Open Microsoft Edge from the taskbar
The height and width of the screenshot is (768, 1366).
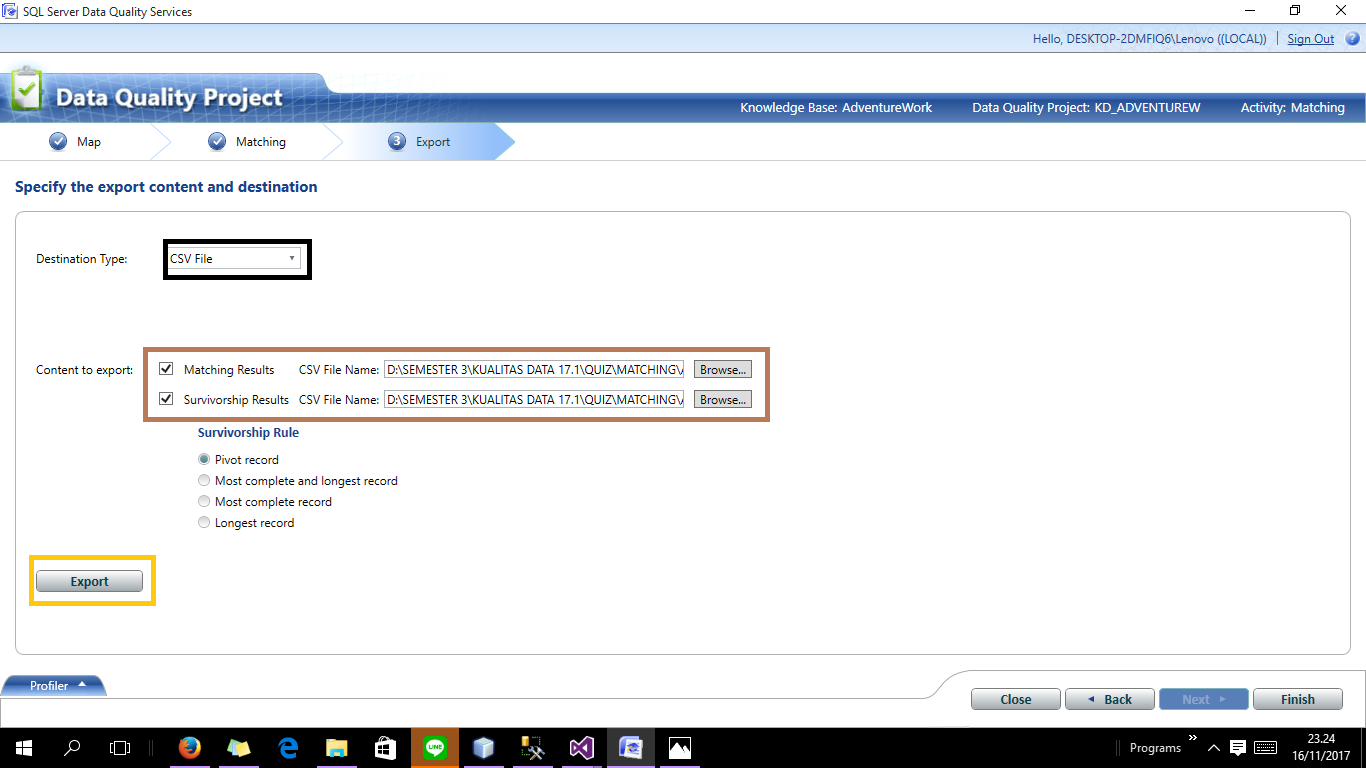pos(288,748)
